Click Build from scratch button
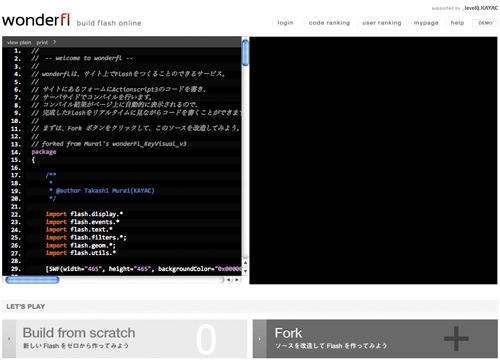Image resolution: width=500 pixels, height=362 pixels. coord(125,339)
